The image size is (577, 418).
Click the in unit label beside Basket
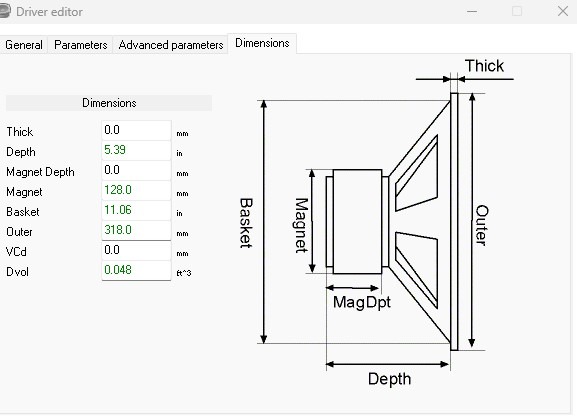point(180,213)
